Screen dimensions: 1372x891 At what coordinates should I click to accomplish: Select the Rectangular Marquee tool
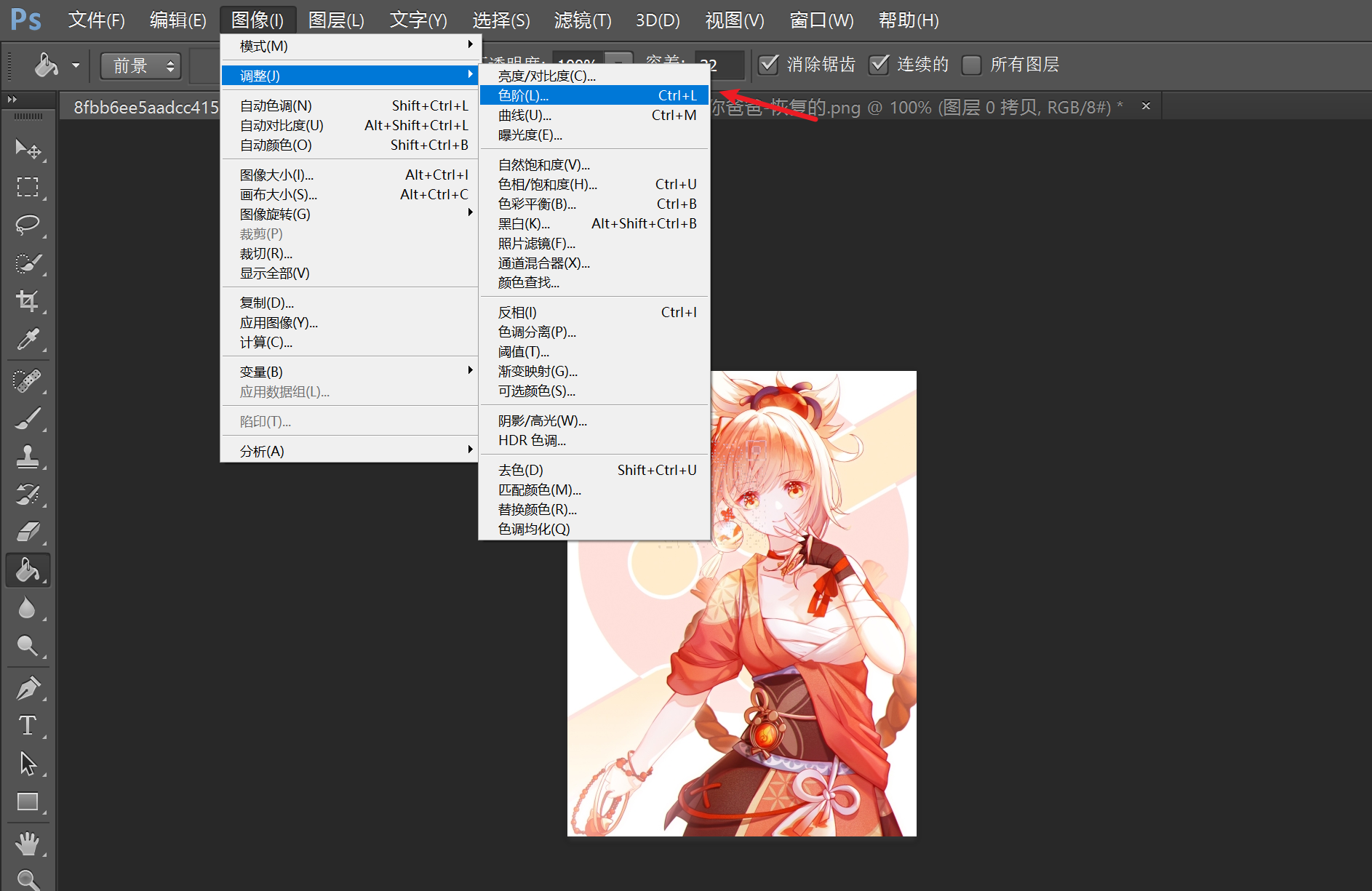click(x=28, y=187)
